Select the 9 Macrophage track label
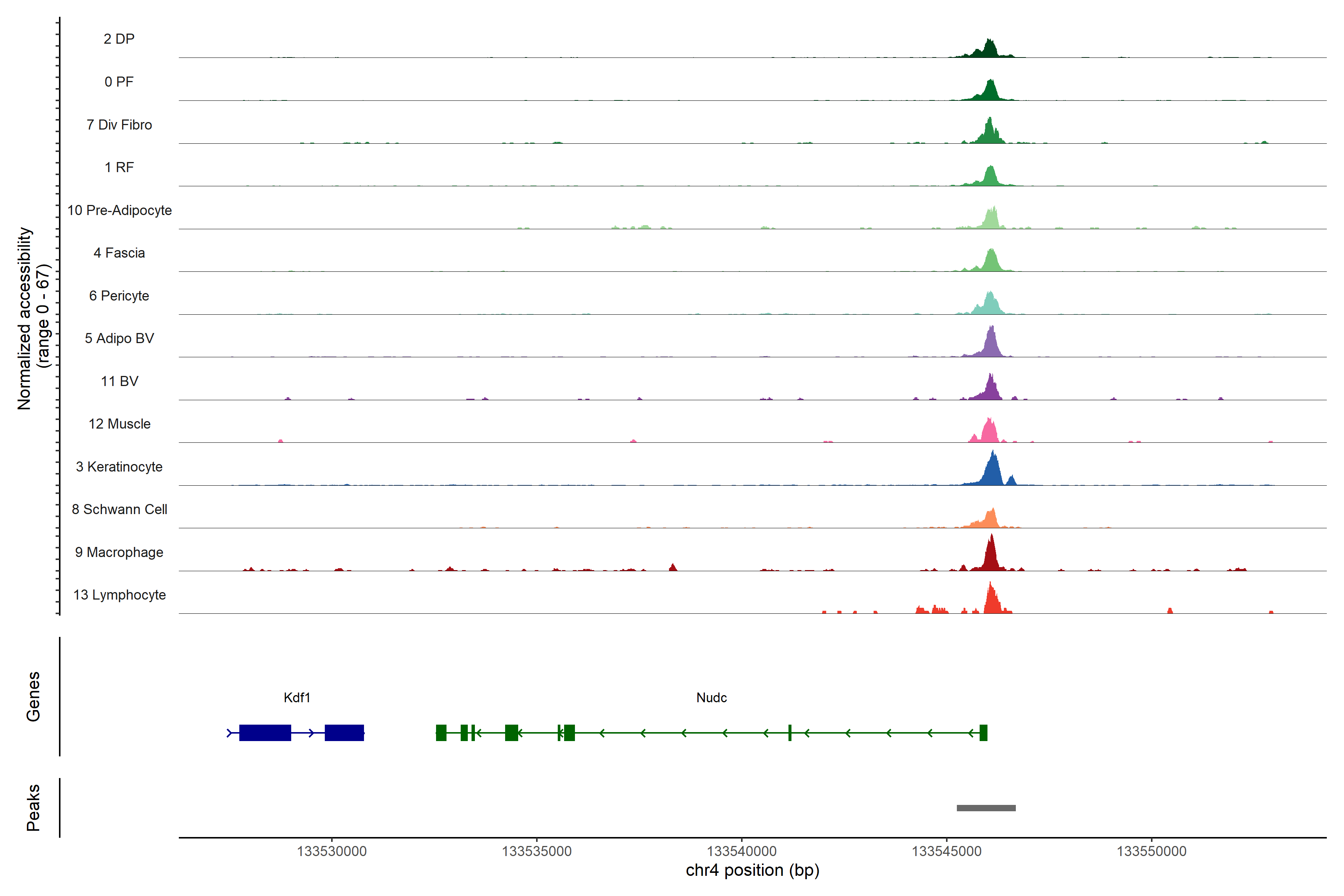 point(119,552)
